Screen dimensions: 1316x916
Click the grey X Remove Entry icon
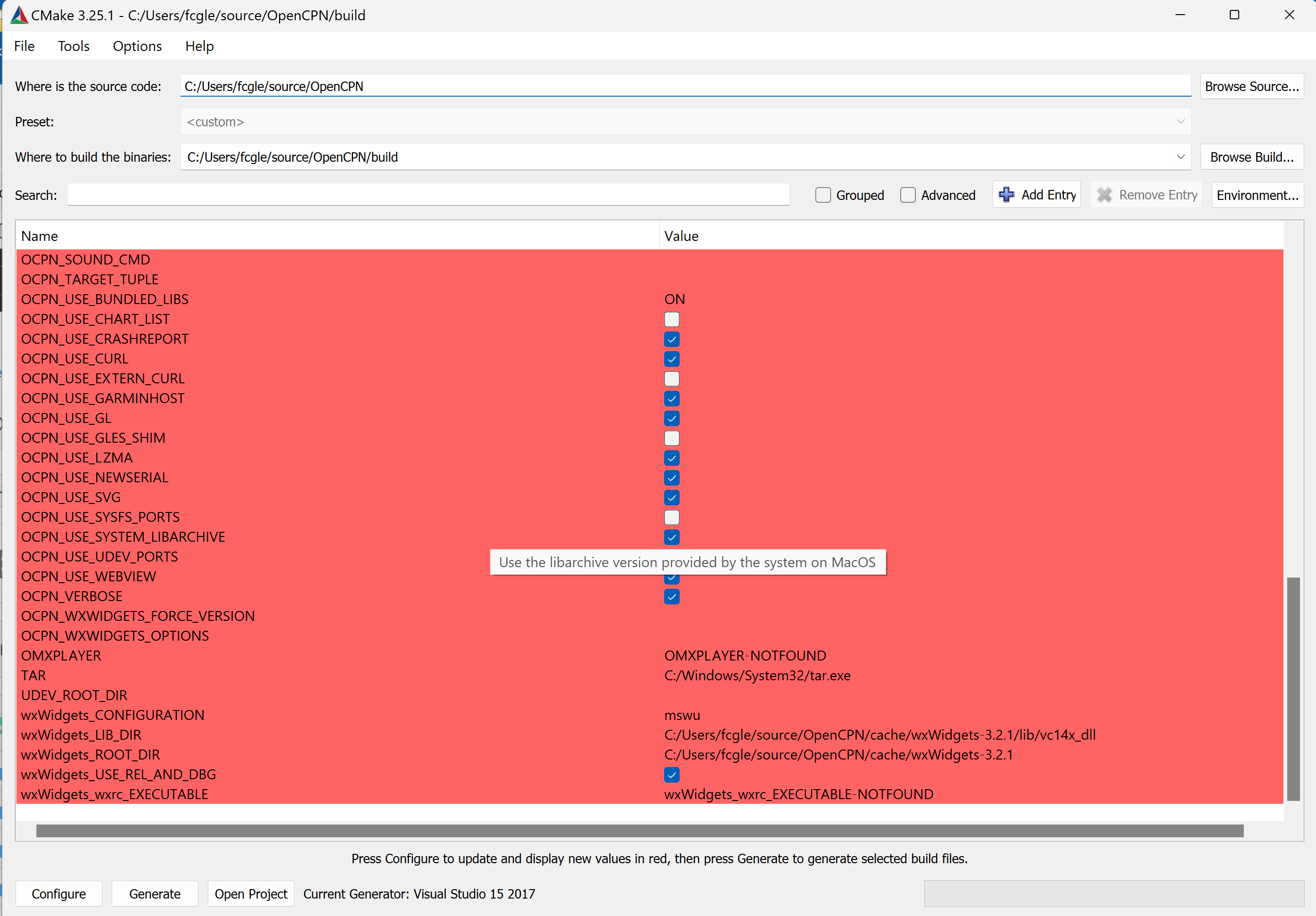1104,195
